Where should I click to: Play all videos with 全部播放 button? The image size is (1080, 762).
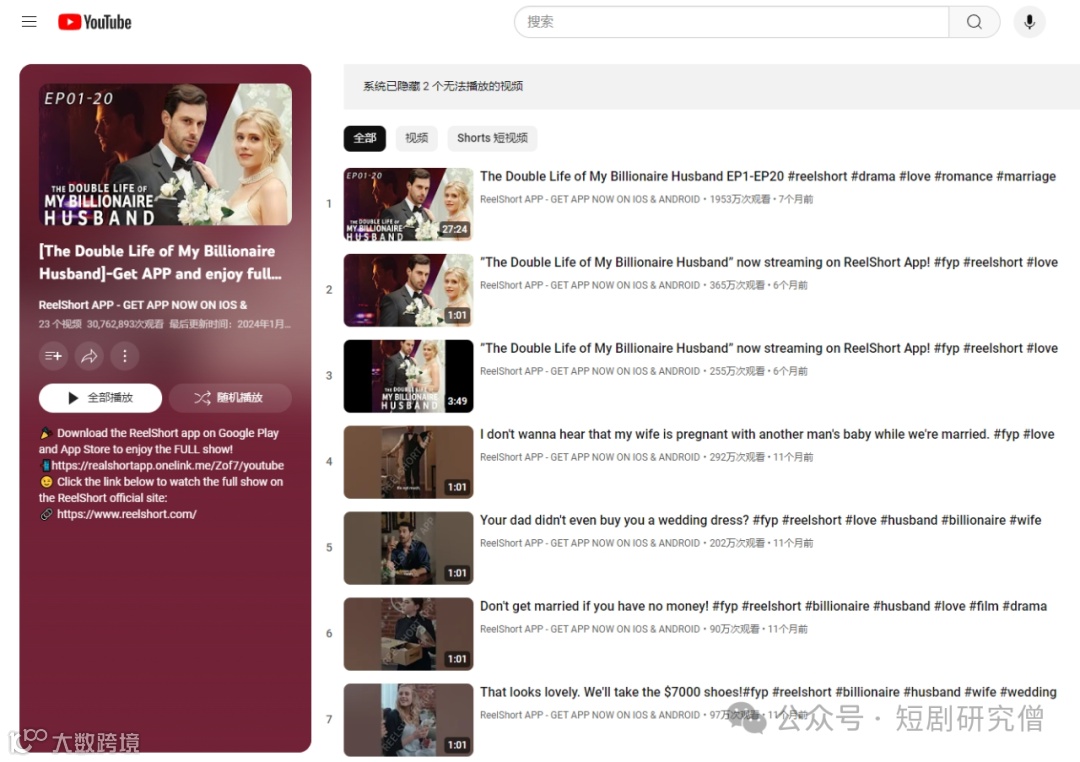(x=101, y=398)
